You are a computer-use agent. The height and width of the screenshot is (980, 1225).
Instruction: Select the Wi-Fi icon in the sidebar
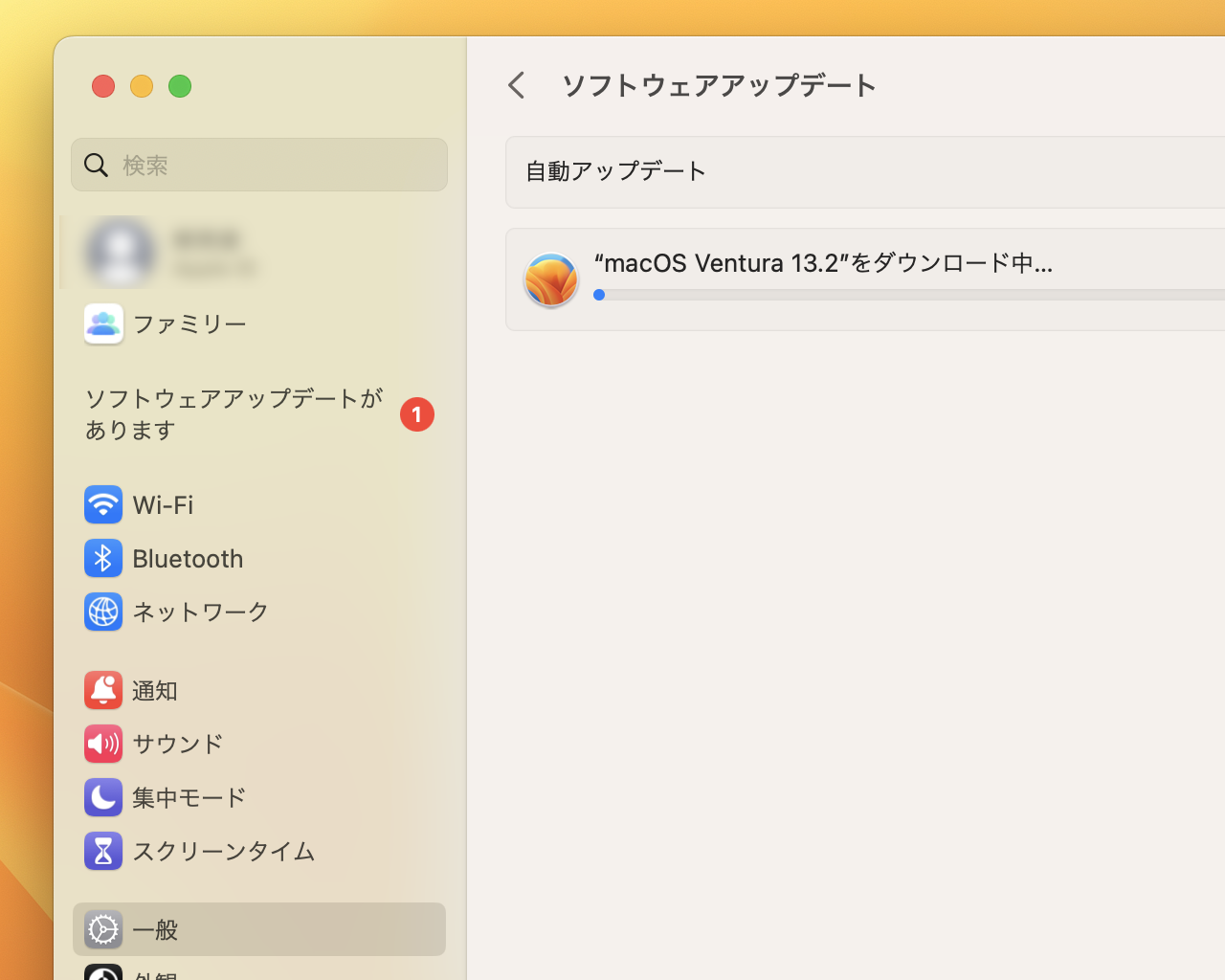[x=103, y=504]
